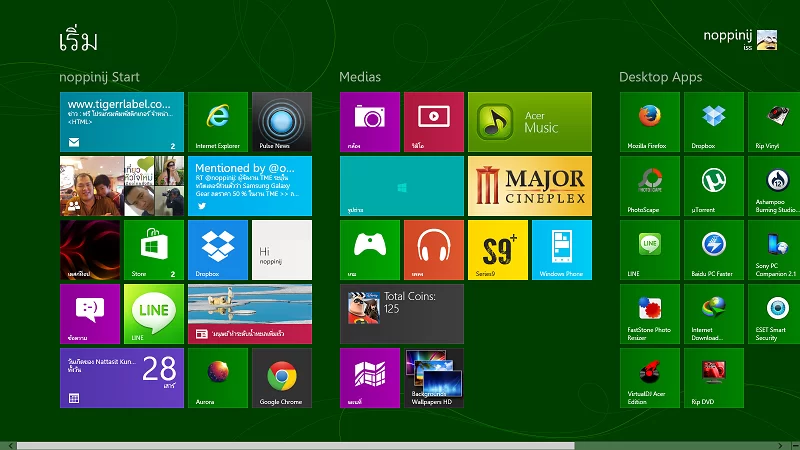Open the 'Total Coins: 125' game tile

(402, 314)
